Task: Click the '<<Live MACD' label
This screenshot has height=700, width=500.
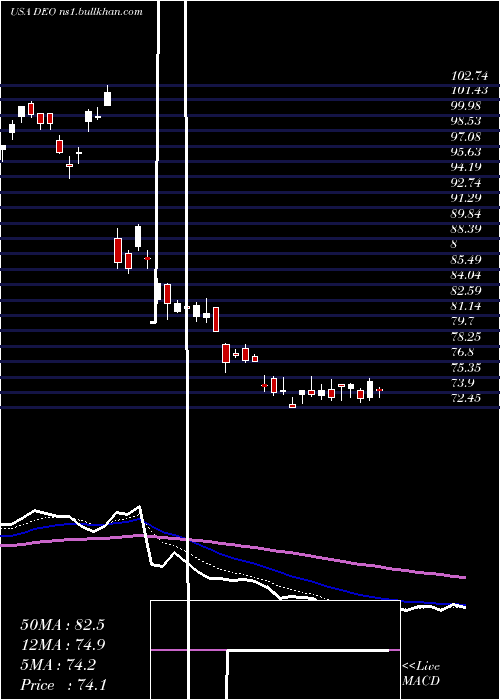Action: click(x=421, y=673)
